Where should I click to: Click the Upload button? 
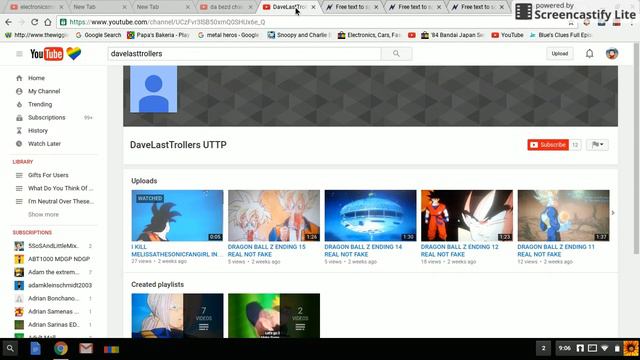click(x=560, y=53)
